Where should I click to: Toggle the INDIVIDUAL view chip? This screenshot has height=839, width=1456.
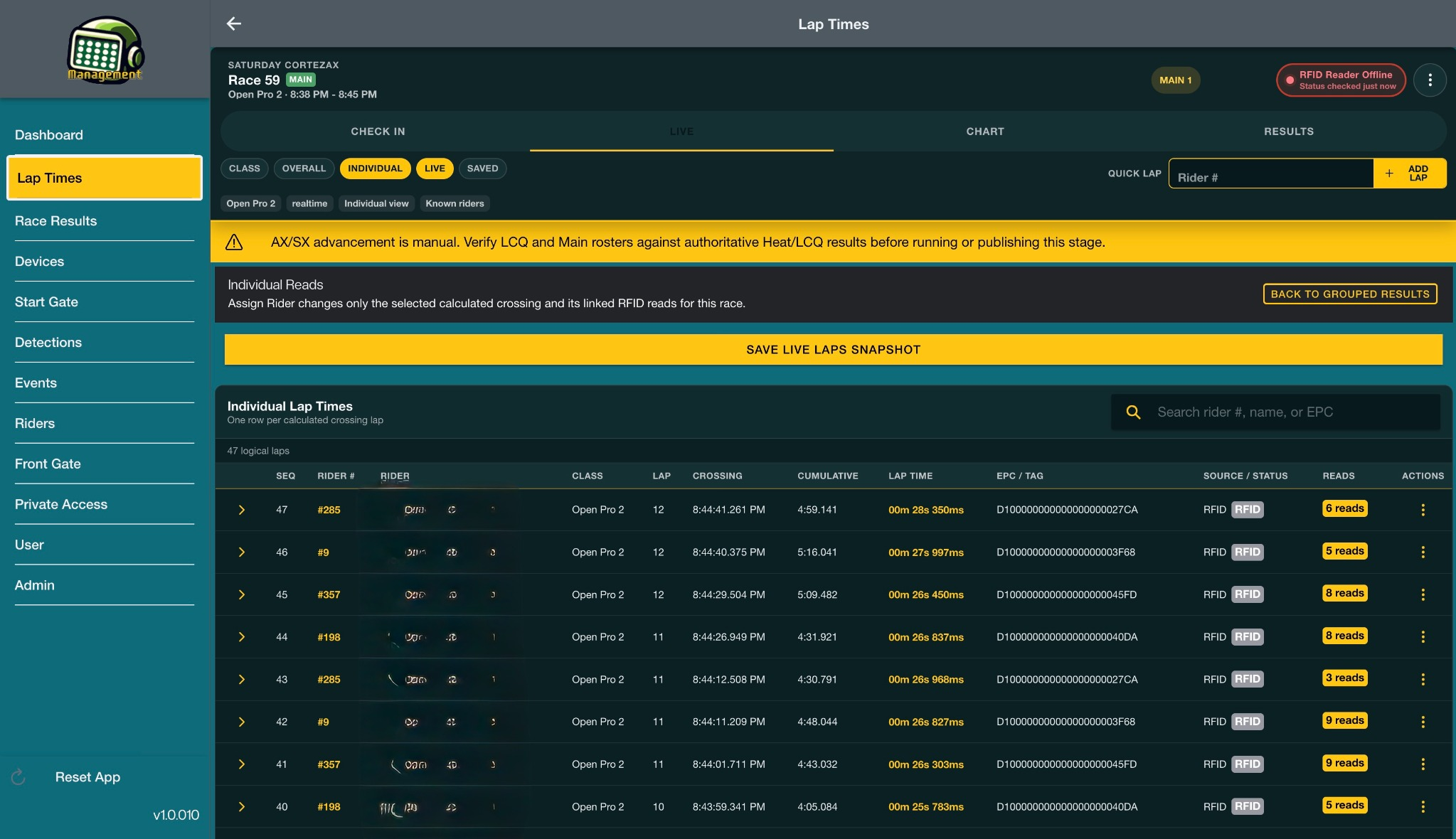click(x=375, y=169)
